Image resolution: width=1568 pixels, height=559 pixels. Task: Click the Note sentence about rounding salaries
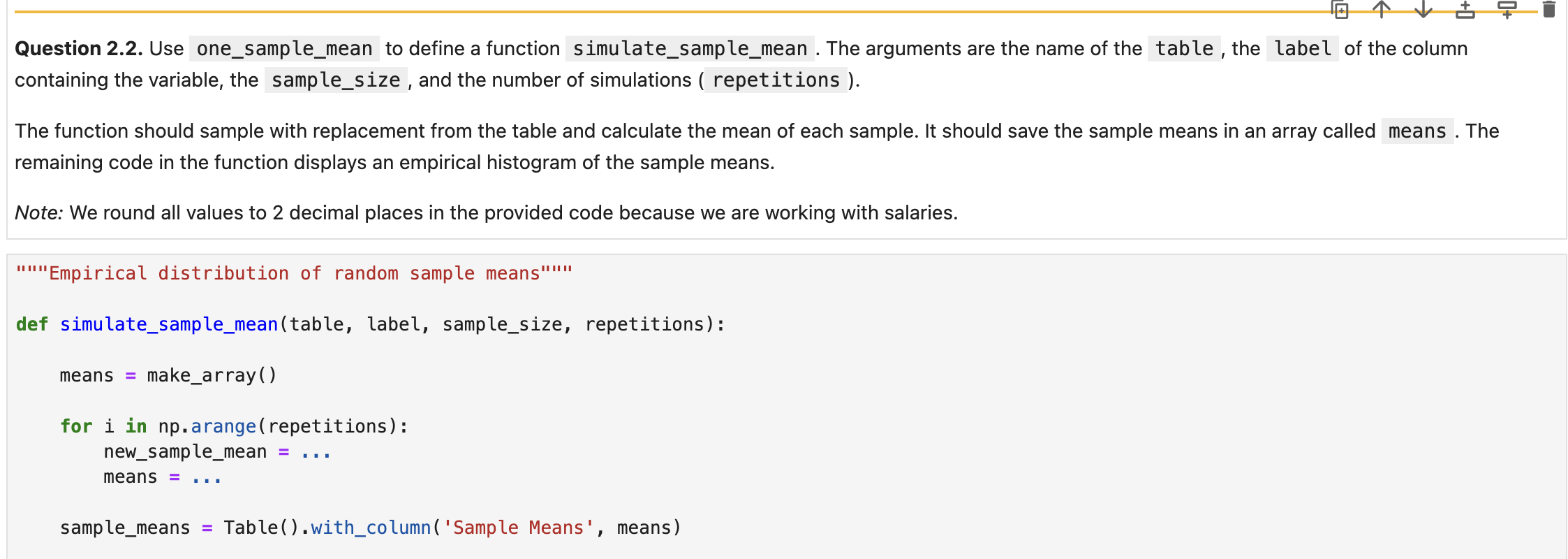[487, 212]
